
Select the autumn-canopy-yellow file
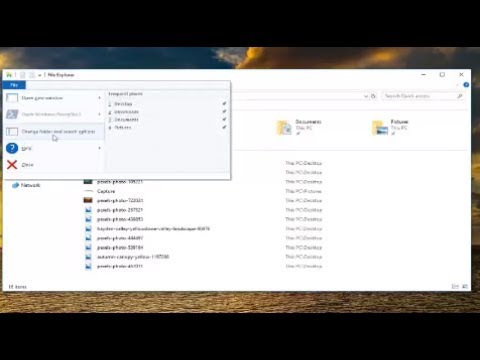[x=133, y=257]
